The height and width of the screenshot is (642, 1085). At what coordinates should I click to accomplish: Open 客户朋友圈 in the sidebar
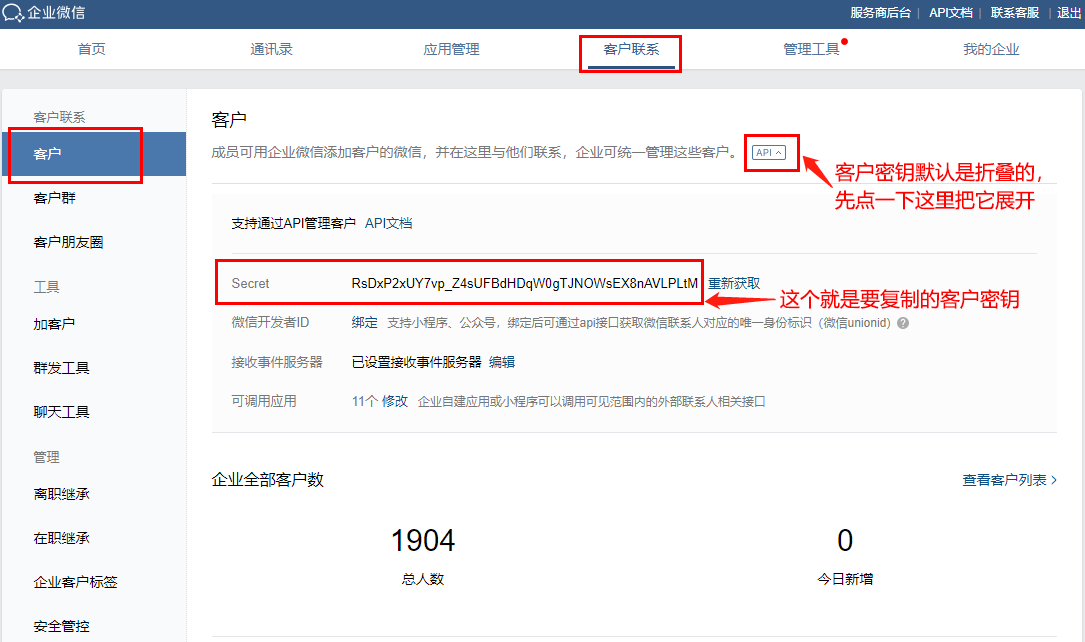(69, 243)
